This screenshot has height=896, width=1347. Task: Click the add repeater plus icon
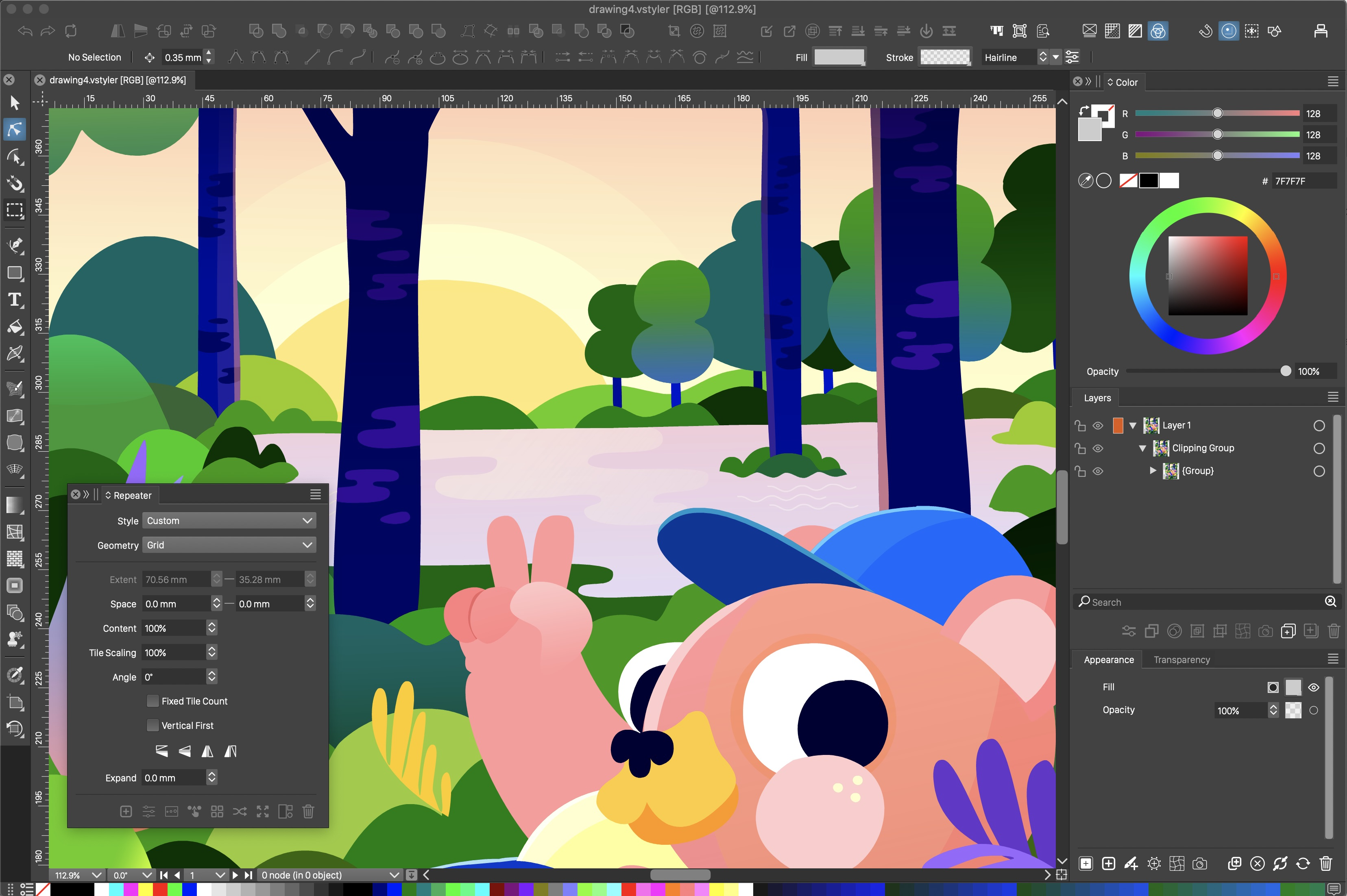tap(126, 811)
